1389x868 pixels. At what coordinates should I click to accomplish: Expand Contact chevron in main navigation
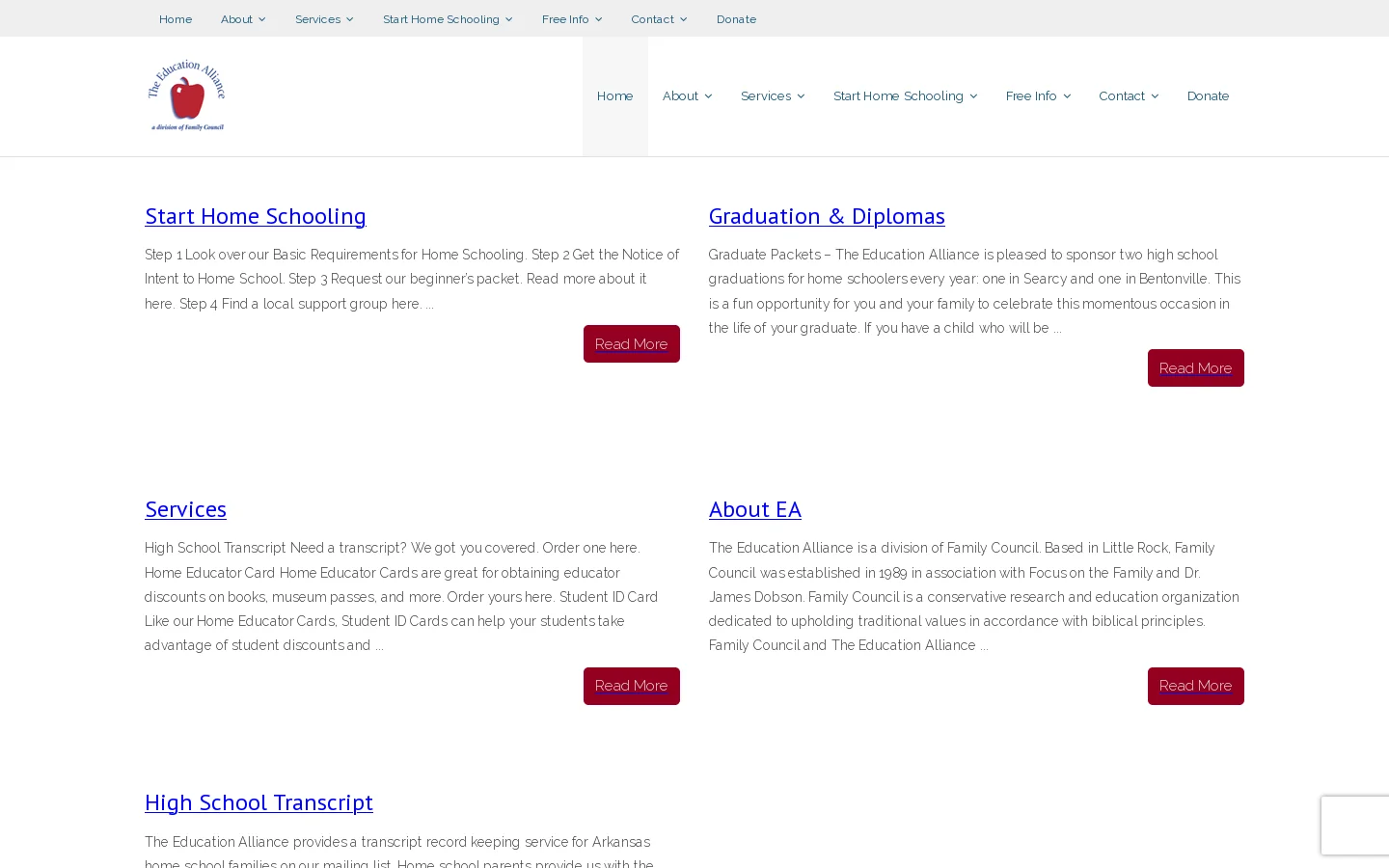pyautogui.click(x=1155, y=96)
